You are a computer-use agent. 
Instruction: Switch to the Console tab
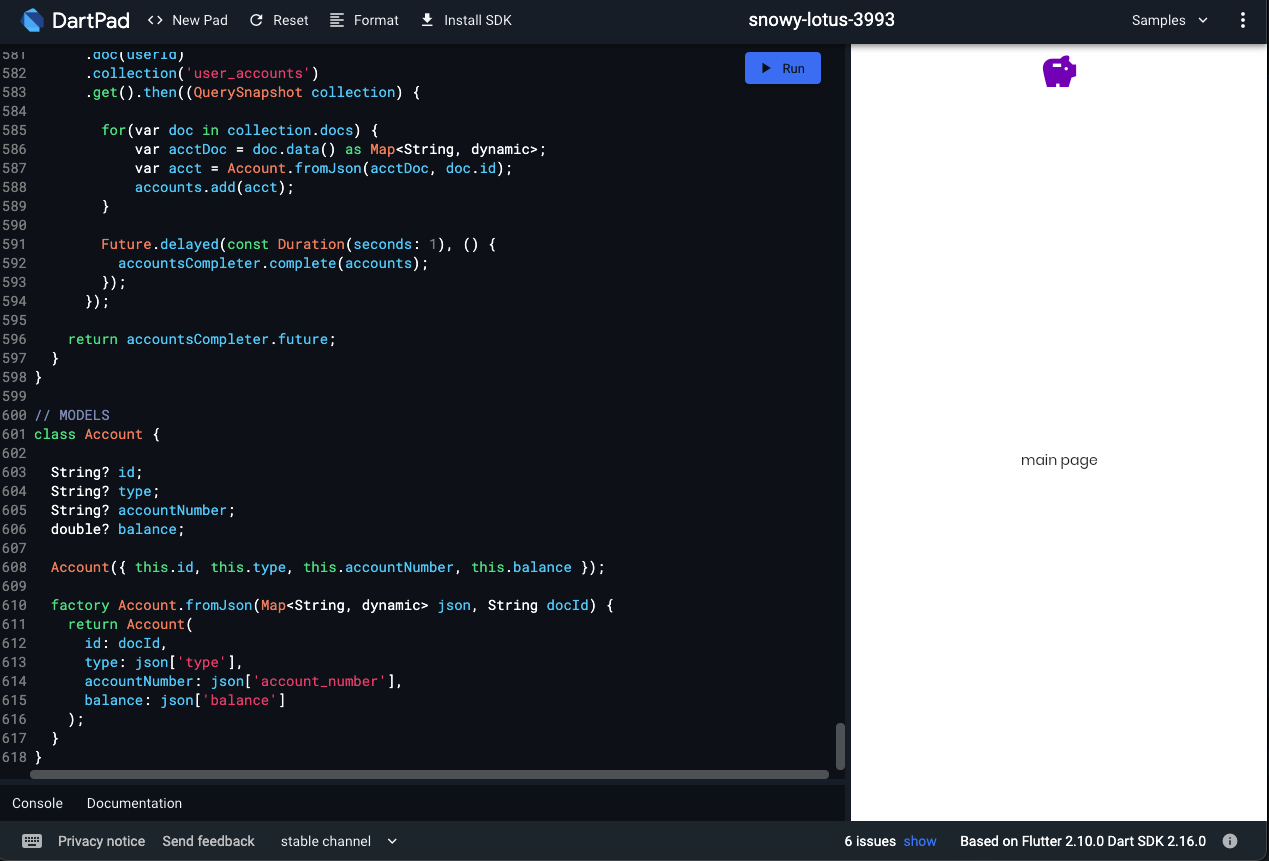[x=37, y=803]
